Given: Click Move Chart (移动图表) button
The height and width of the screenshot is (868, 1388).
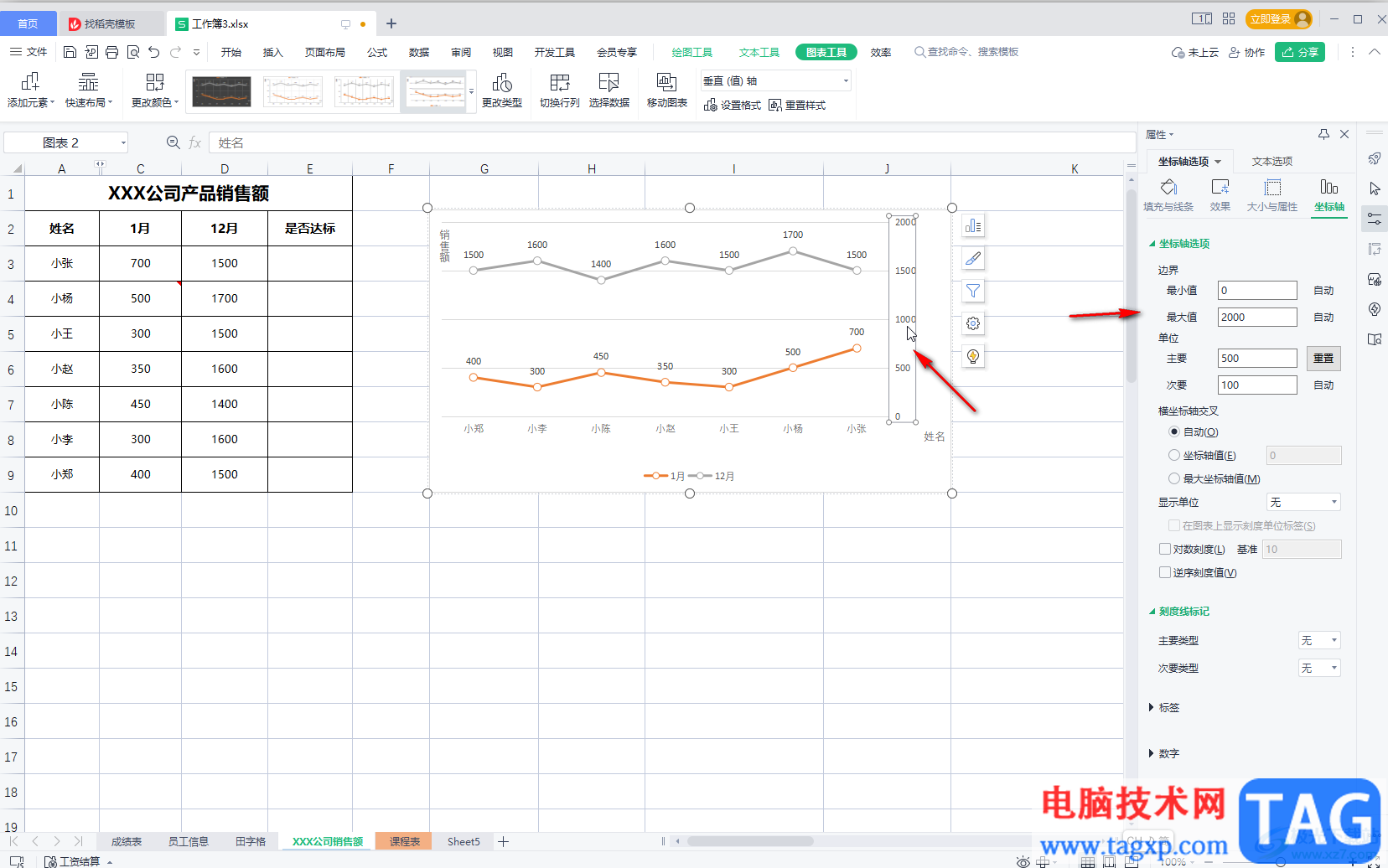Looking at the screenshot, I should click(666, 90).
